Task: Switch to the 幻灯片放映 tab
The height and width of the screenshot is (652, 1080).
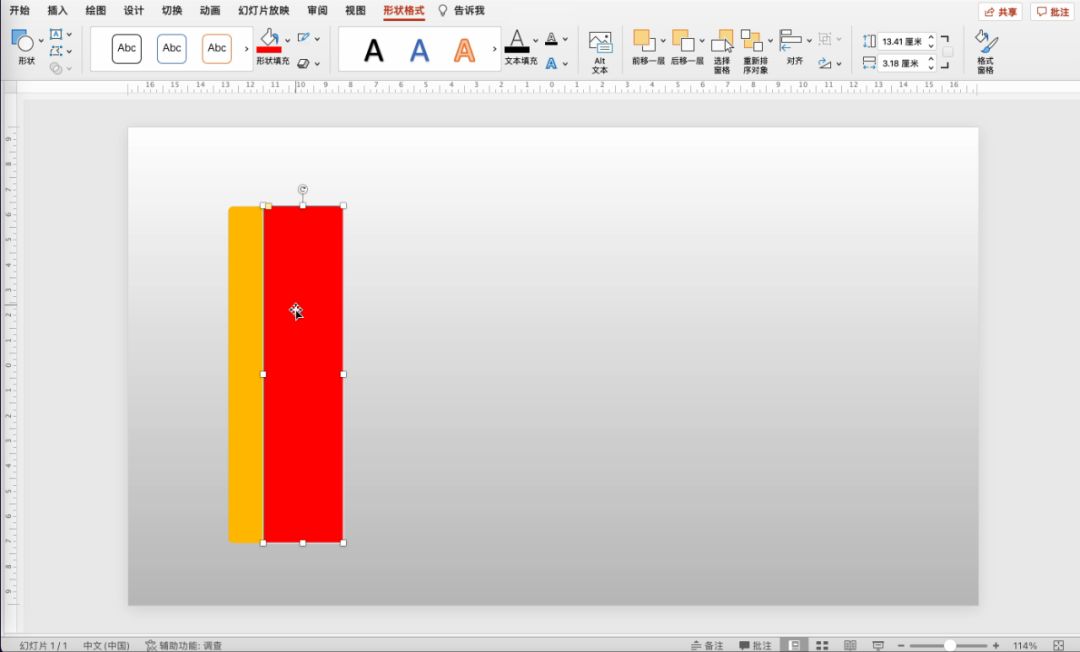Action: click(x=264, y=10)
